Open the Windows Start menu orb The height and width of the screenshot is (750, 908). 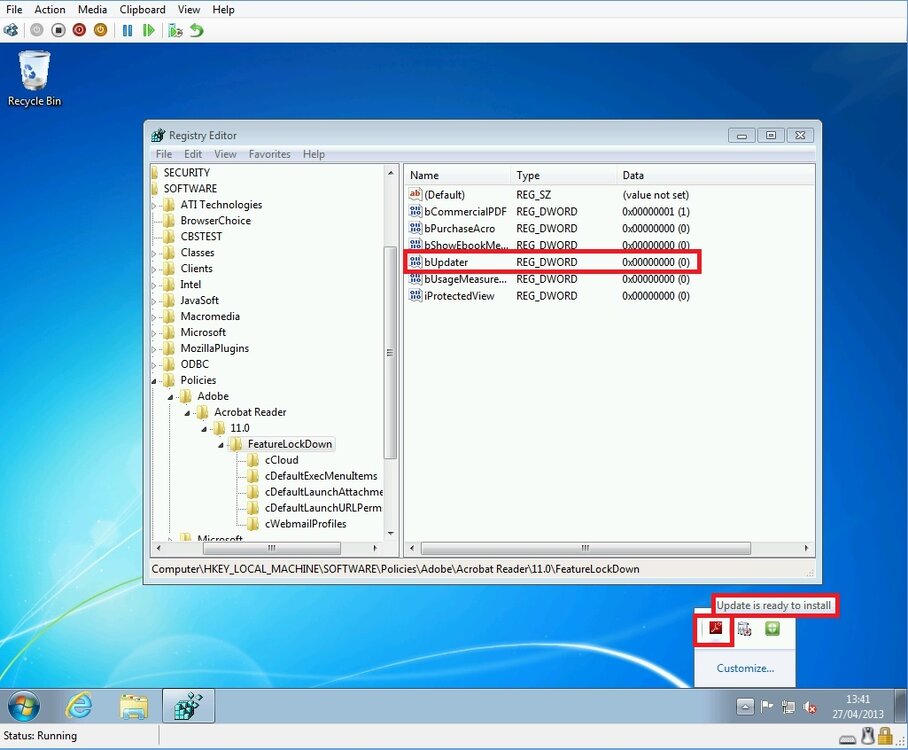[24, 706]
